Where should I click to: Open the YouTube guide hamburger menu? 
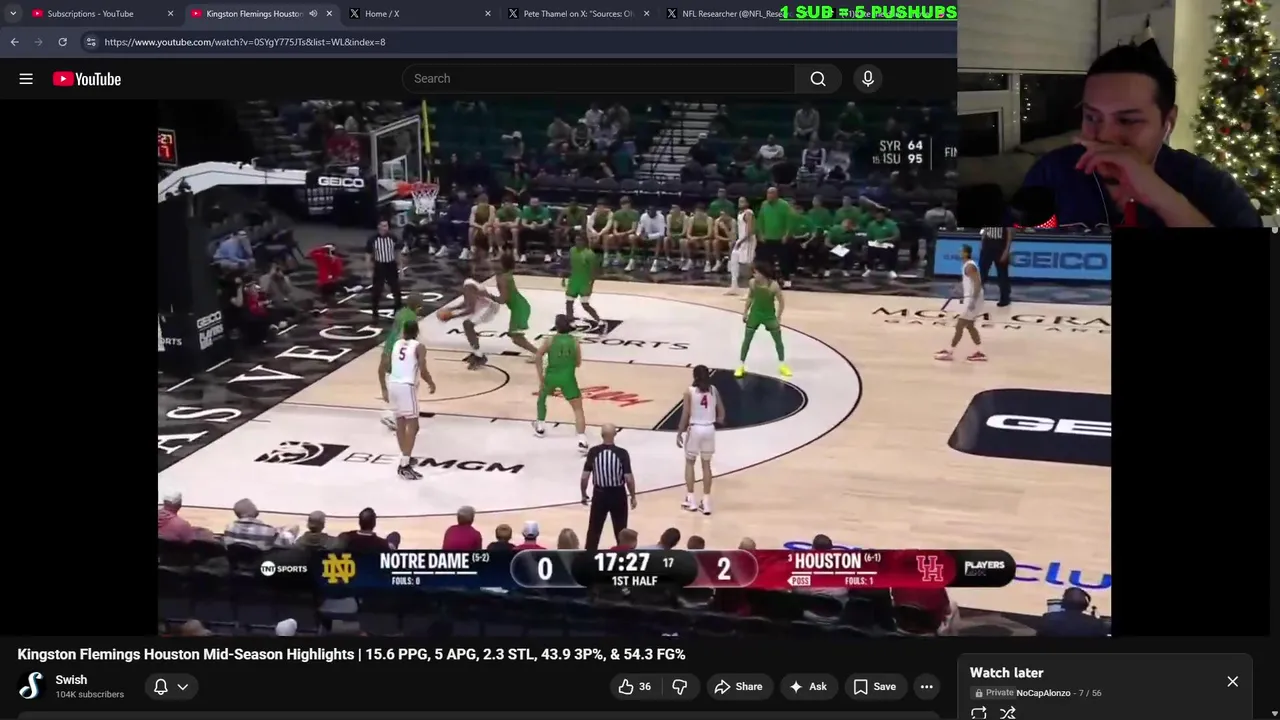(x=26, y=79)
